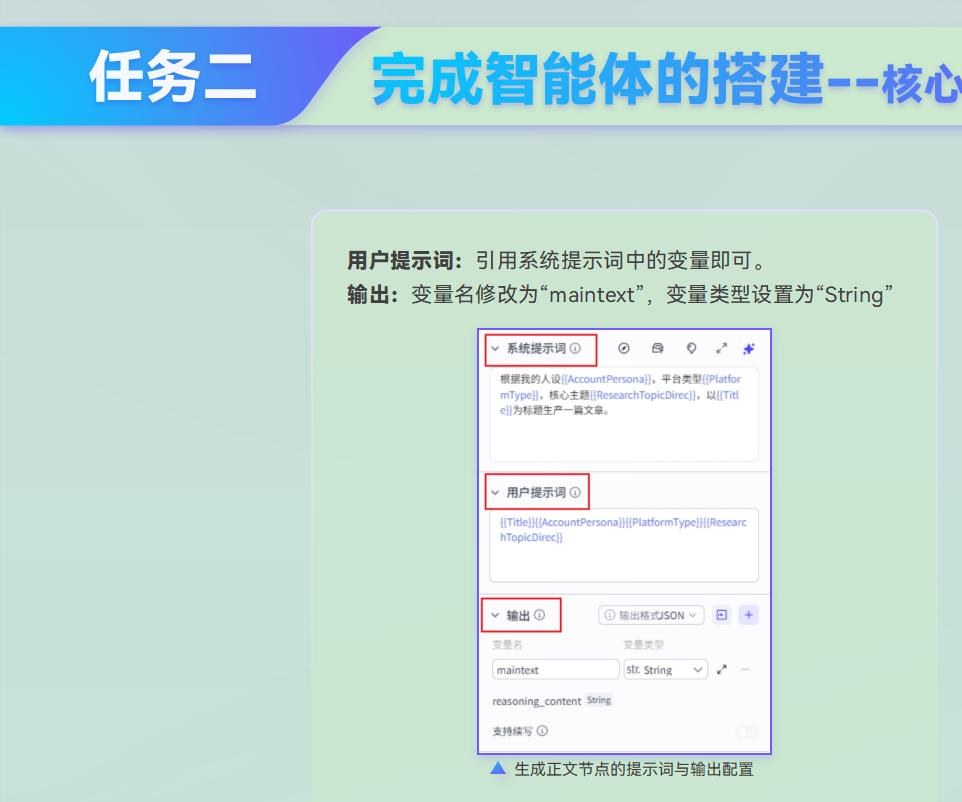Add a new output variable with plus
Image resolution: width=962 pixels, height=802 pixels.
coord(748,615)
